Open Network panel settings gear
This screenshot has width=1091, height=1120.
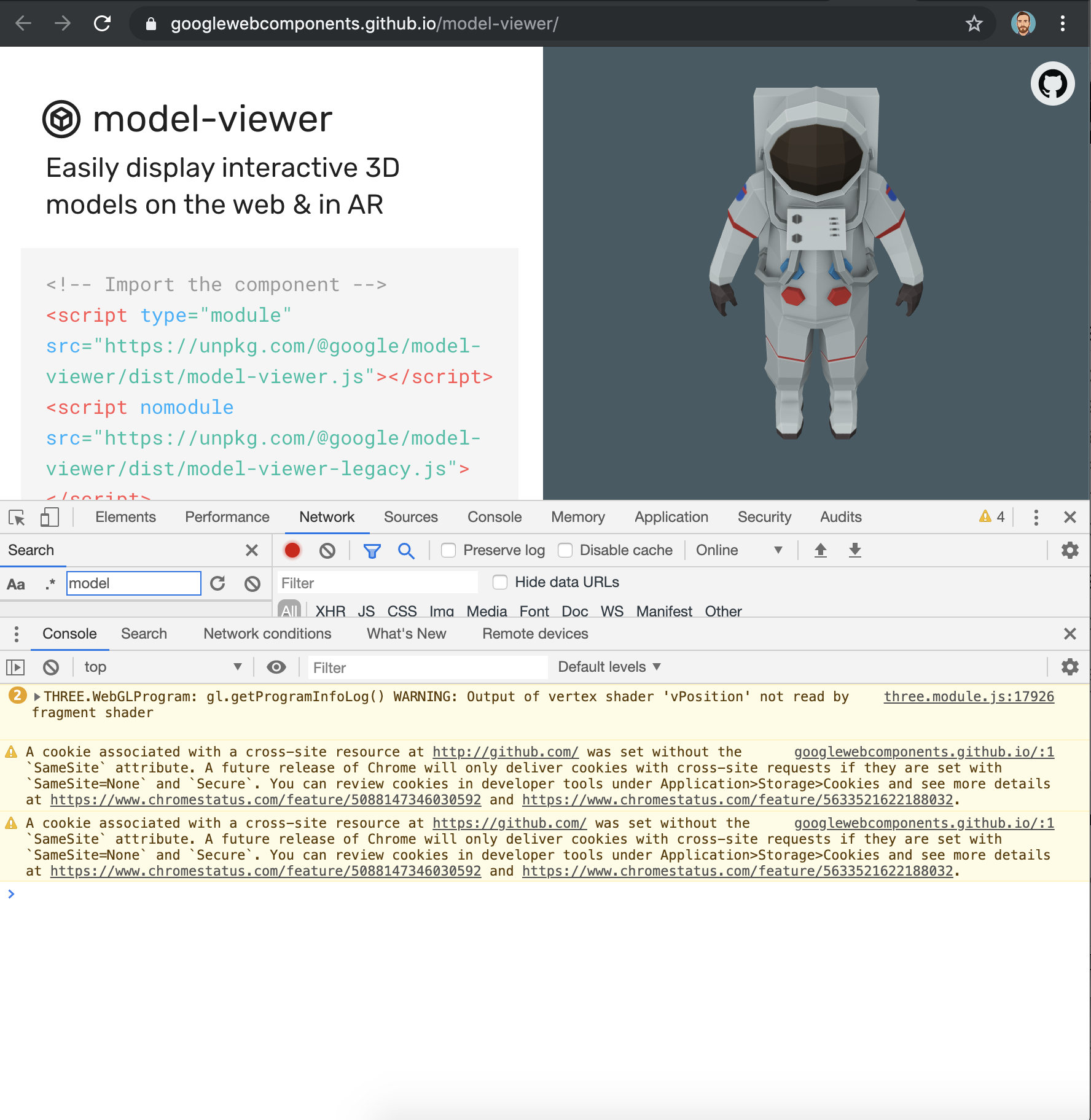(1070, 550)
